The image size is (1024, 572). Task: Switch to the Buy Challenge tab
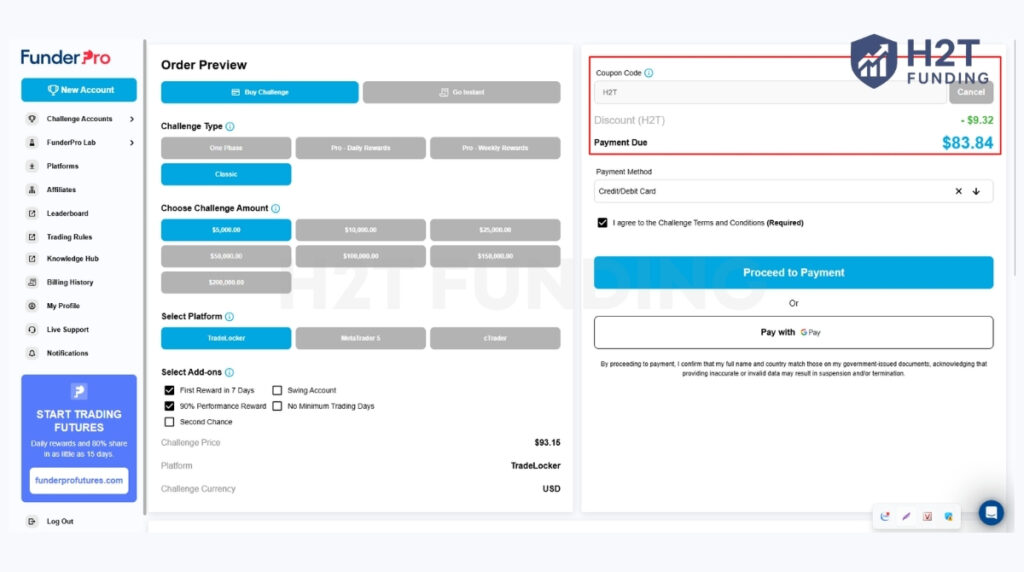pyautogui.click(x=259, y=92)
